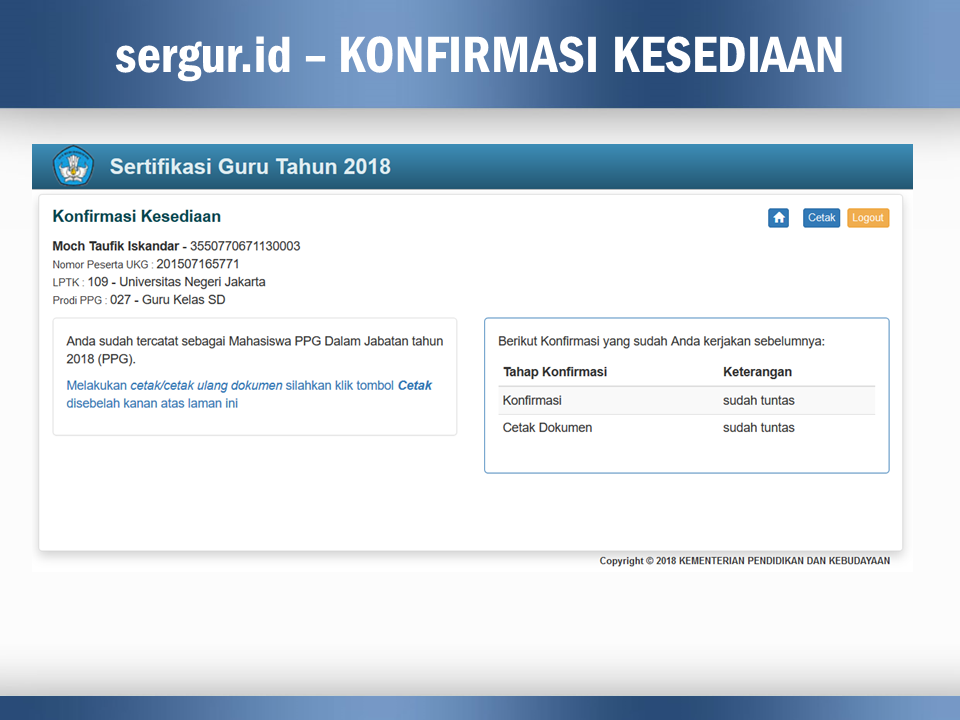
Task: Click the 'Konfirmasi' row cell
Action: coord(532,400)
